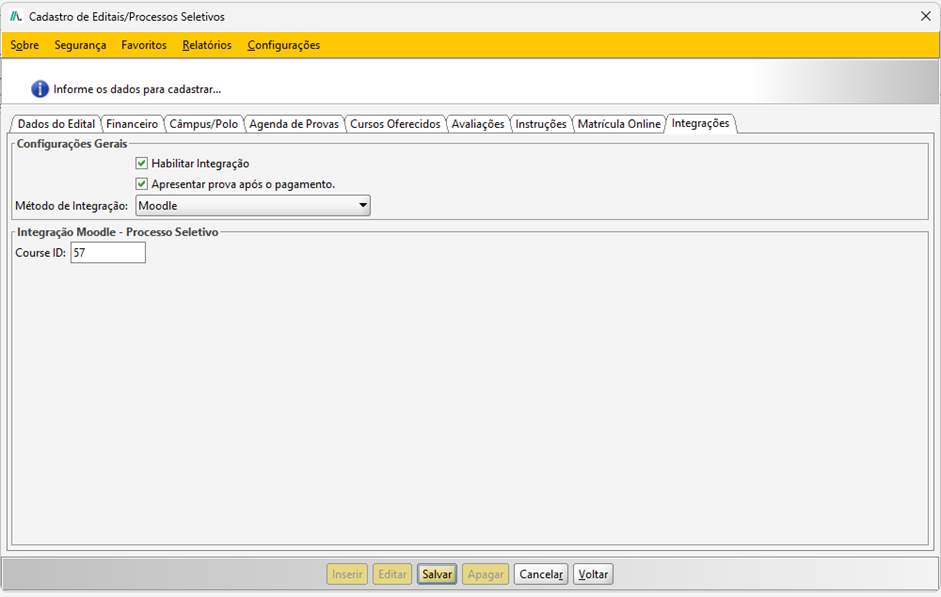Uncheck Apresentar prova após o pagamento
Viewport: 941px width, 597px height.
142,184
